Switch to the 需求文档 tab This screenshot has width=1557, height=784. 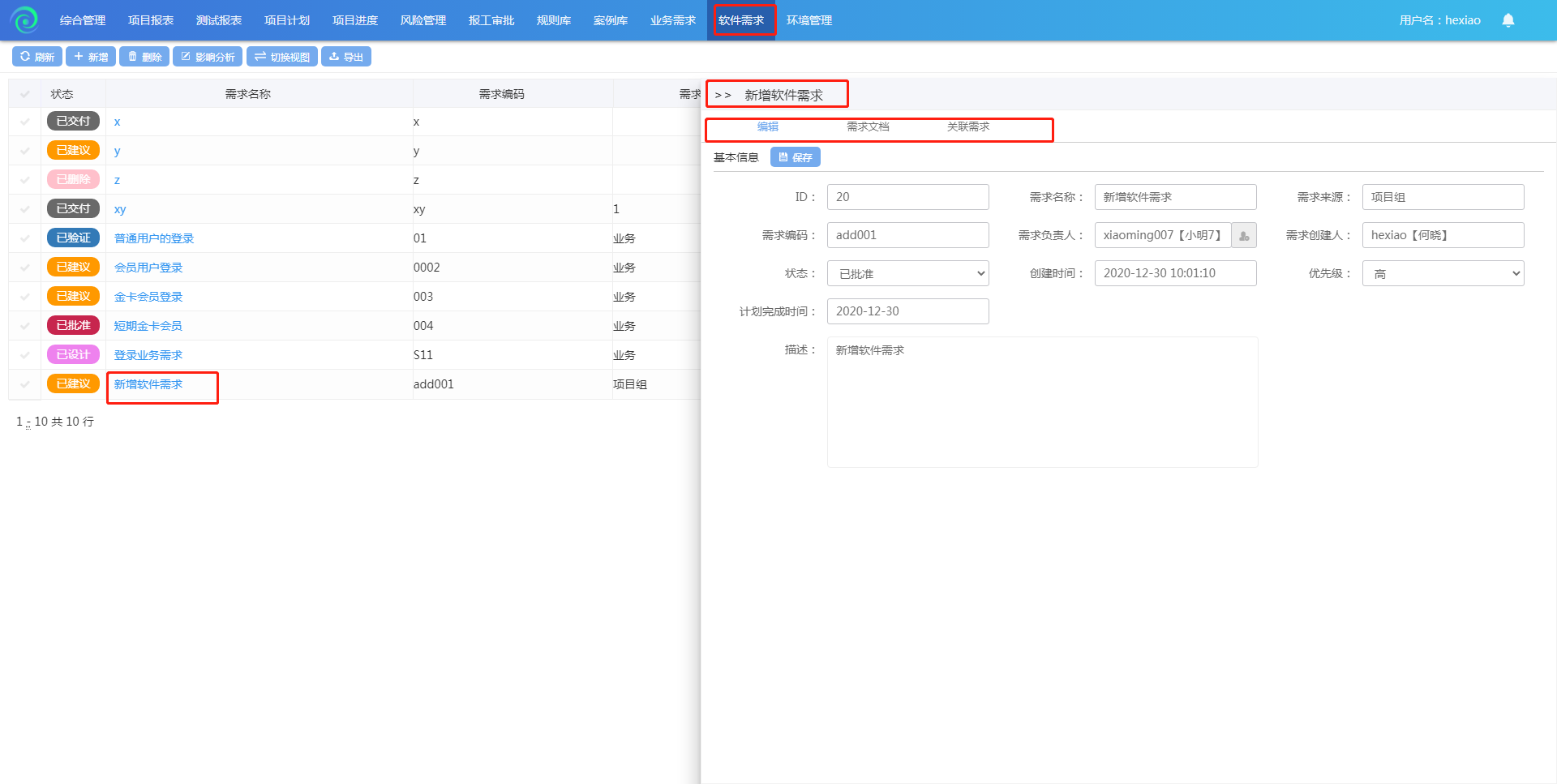(x=868, y=127)
